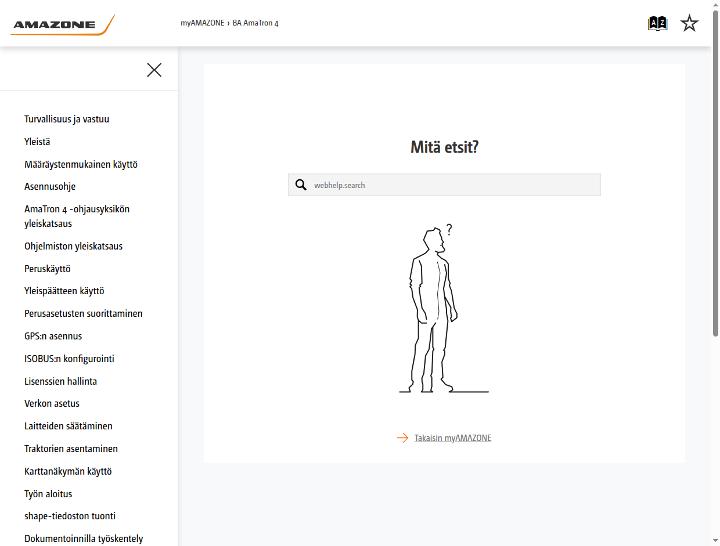Select BA AmaTron 4 breadcrumb
720x546 pixels.
(x=255, y=23)
